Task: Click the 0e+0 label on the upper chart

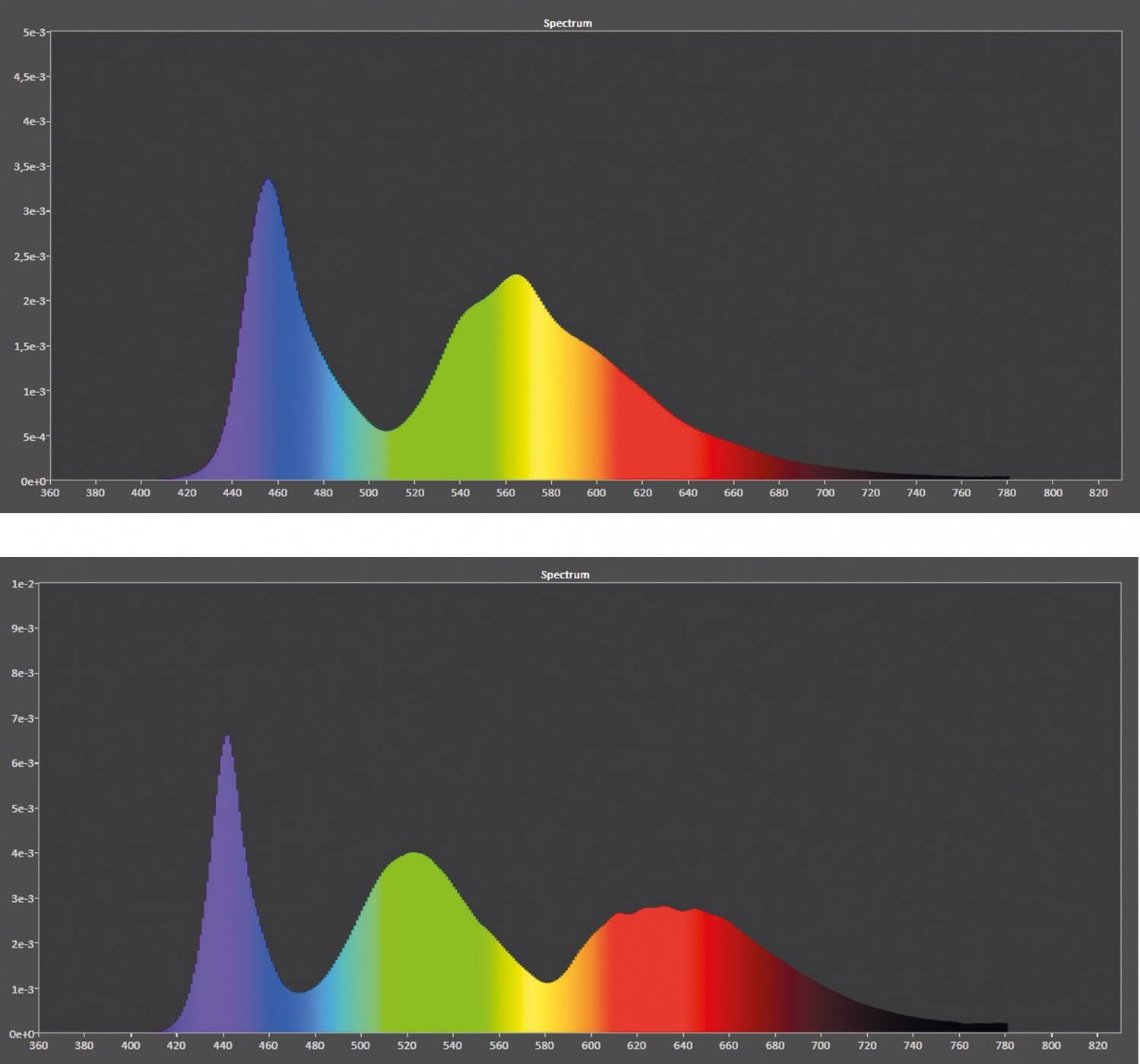Action: click(33, 481)
